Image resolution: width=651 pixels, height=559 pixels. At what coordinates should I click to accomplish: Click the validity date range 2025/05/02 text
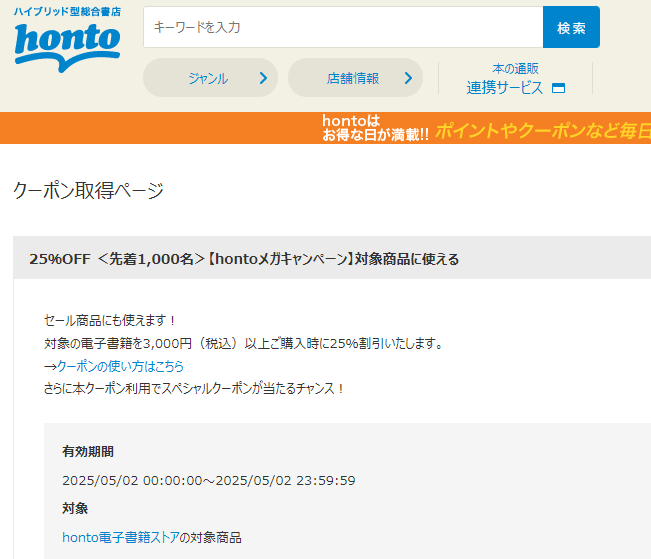point(209,481)
